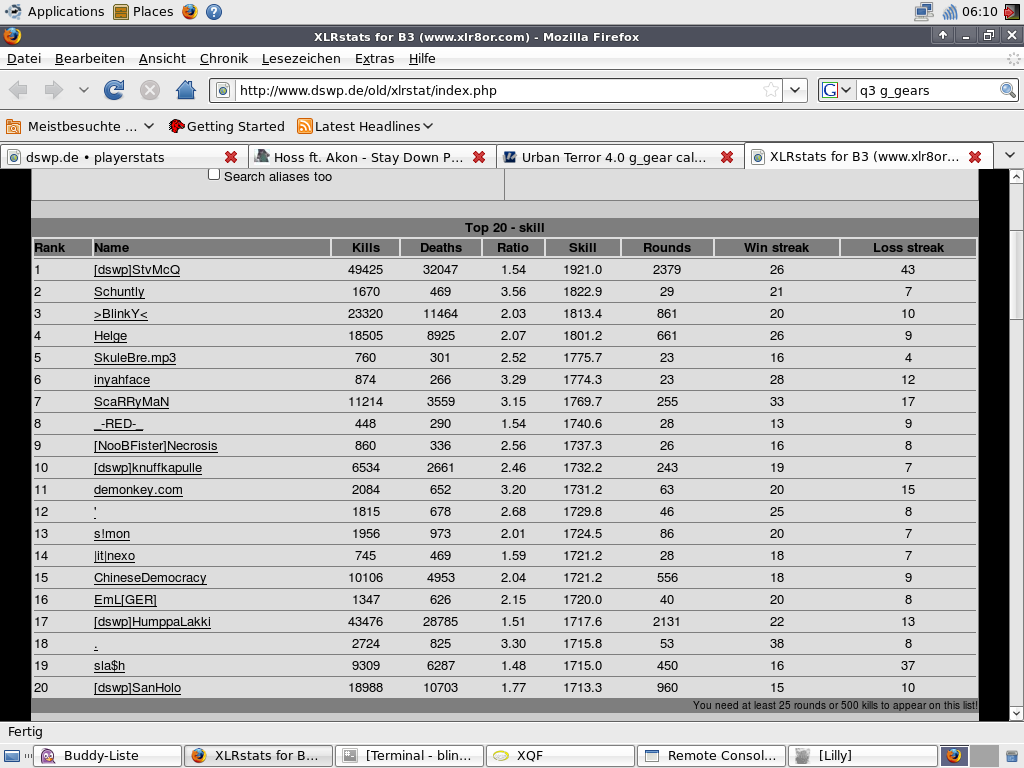Open the ChineseDemocracy player link
The image size is (1024, 768).
tap(150, 578)
